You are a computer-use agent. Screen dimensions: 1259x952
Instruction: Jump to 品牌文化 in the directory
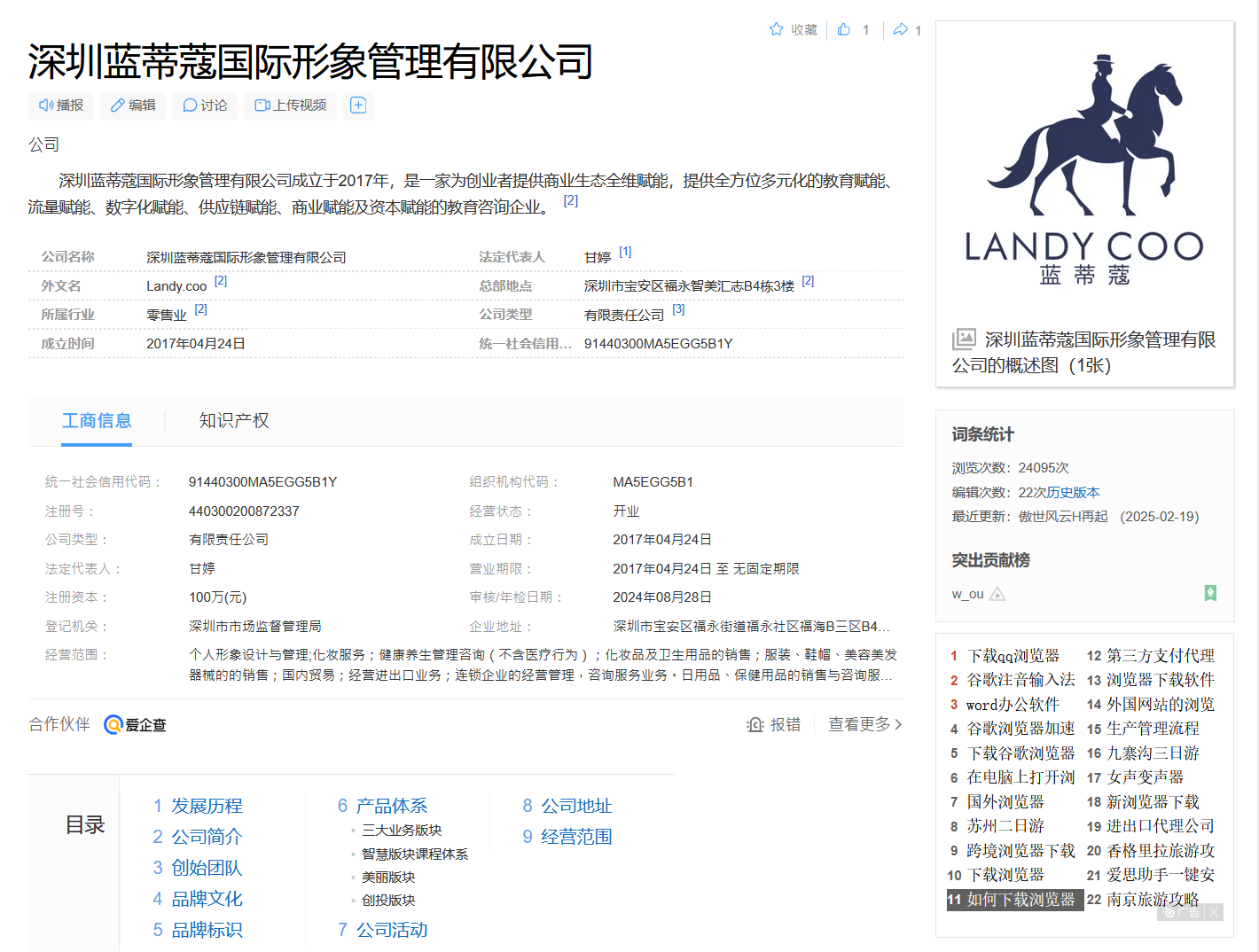tap(207, 899)
